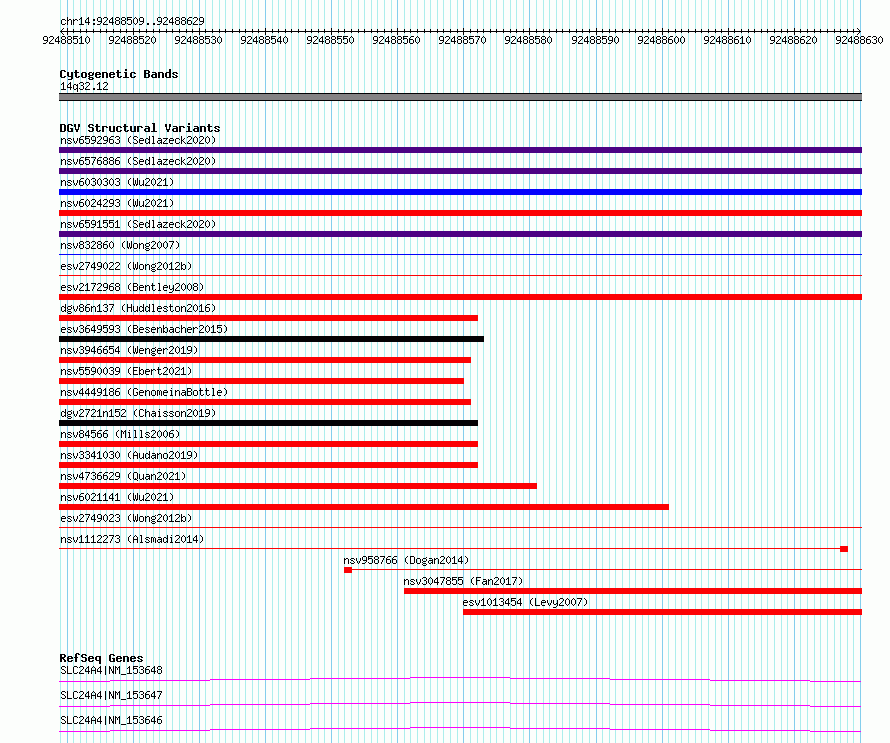Click ruler coordinate 92488530
Screen dimensions: 890x743
[x=199, y=40]
